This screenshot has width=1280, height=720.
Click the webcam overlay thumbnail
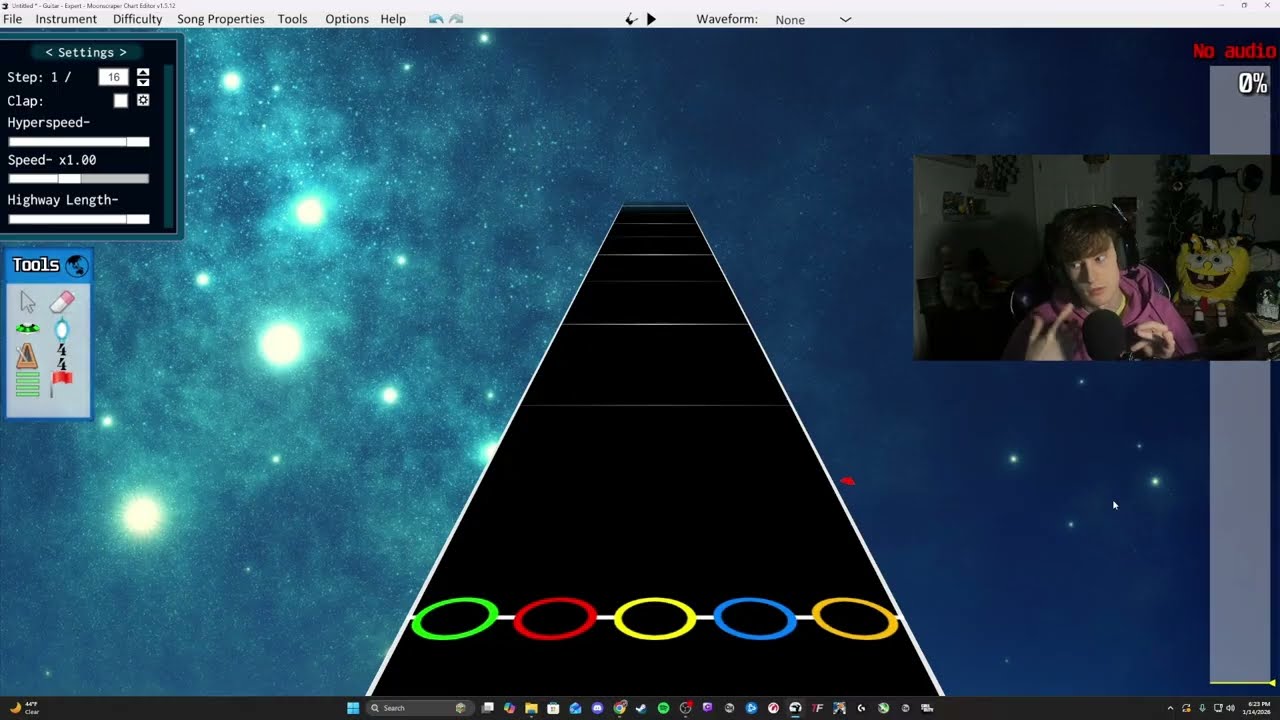tap(1096, 257)
